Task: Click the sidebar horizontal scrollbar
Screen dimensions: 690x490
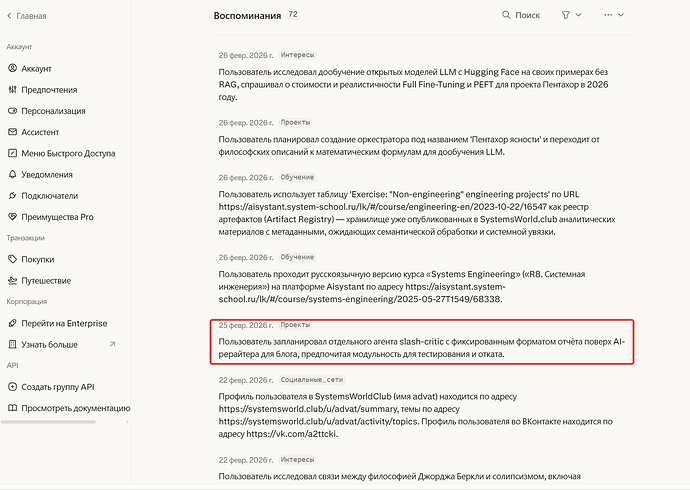Action: (48, 422)
